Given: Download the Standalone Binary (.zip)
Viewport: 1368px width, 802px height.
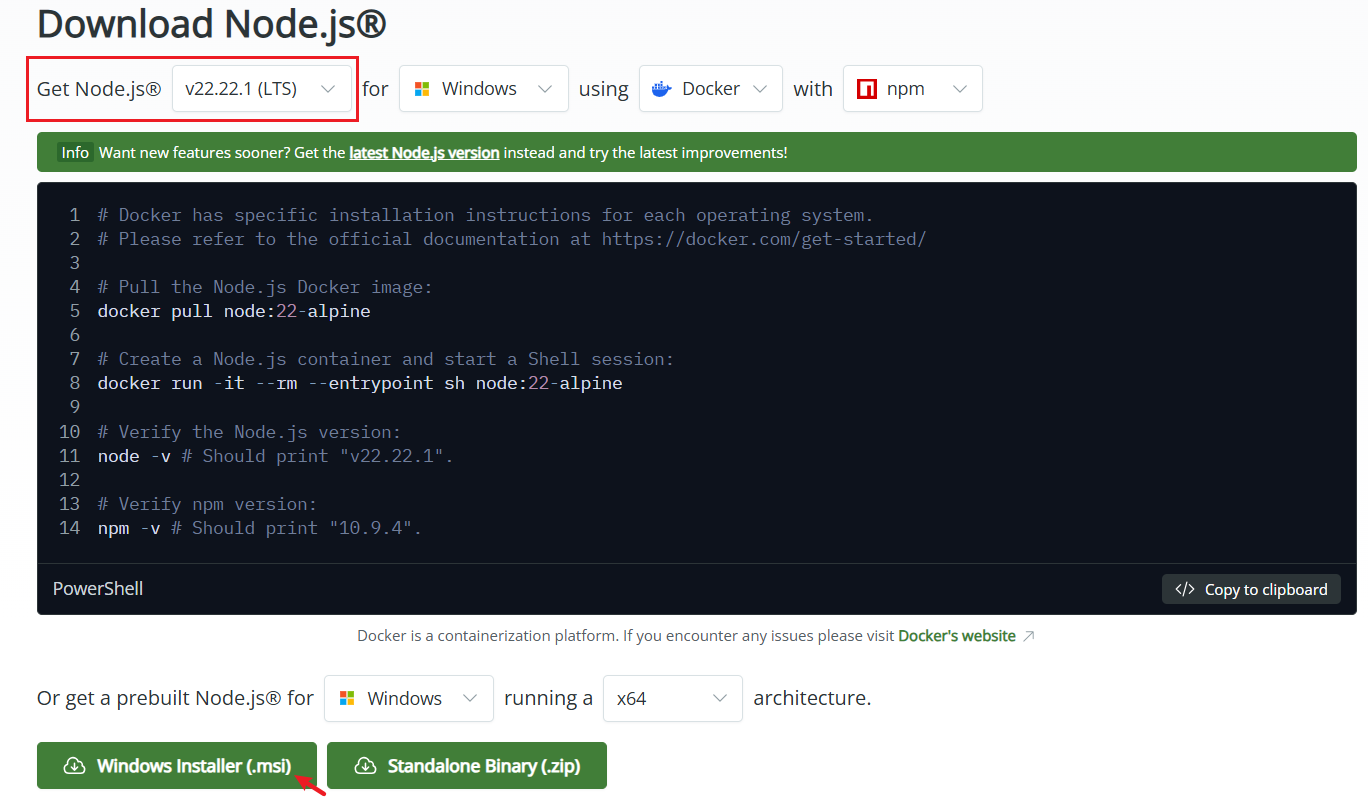Looking at the screenshot, I should 467,765.
